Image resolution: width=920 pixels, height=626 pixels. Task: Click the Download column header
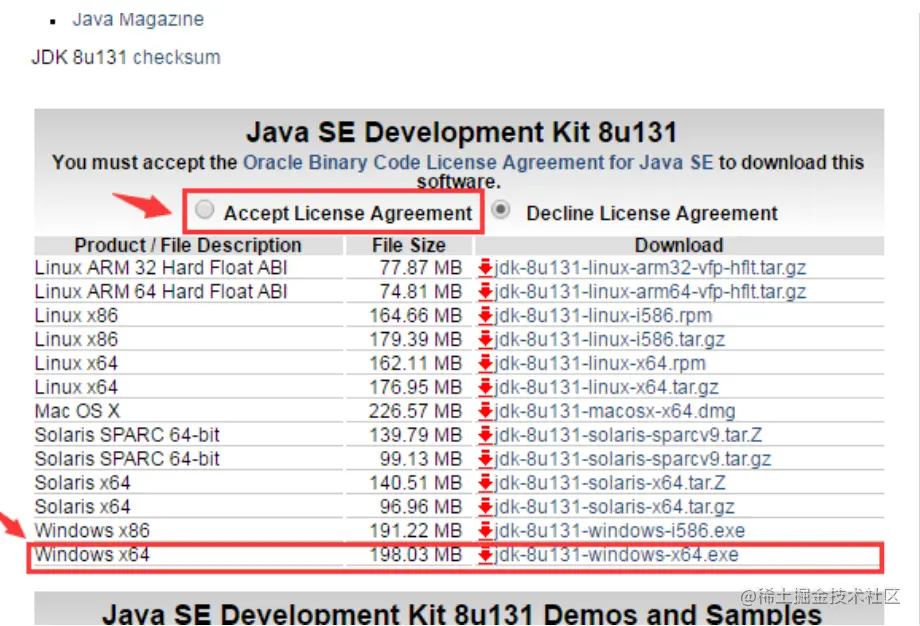click(x=679, y=245)
